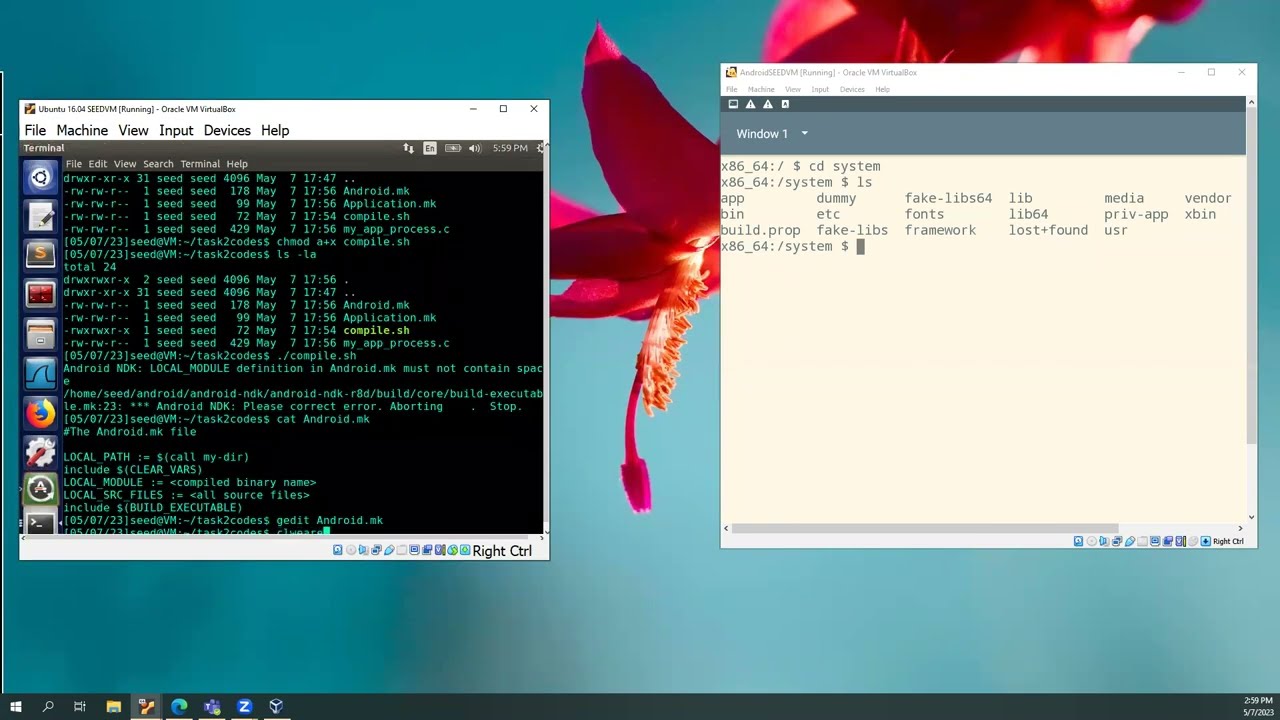Click mouse integration arrow icon in AndroidSEEDVM status bar
Image resolution: width=1280 pixels, height=720 pixels.
tap(1205, 541)
